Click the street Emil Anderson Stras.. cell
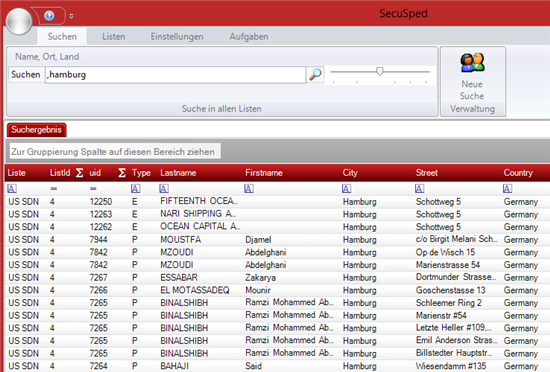The width and height of the screenshot is (550, 372). click(x=457, y=340)
